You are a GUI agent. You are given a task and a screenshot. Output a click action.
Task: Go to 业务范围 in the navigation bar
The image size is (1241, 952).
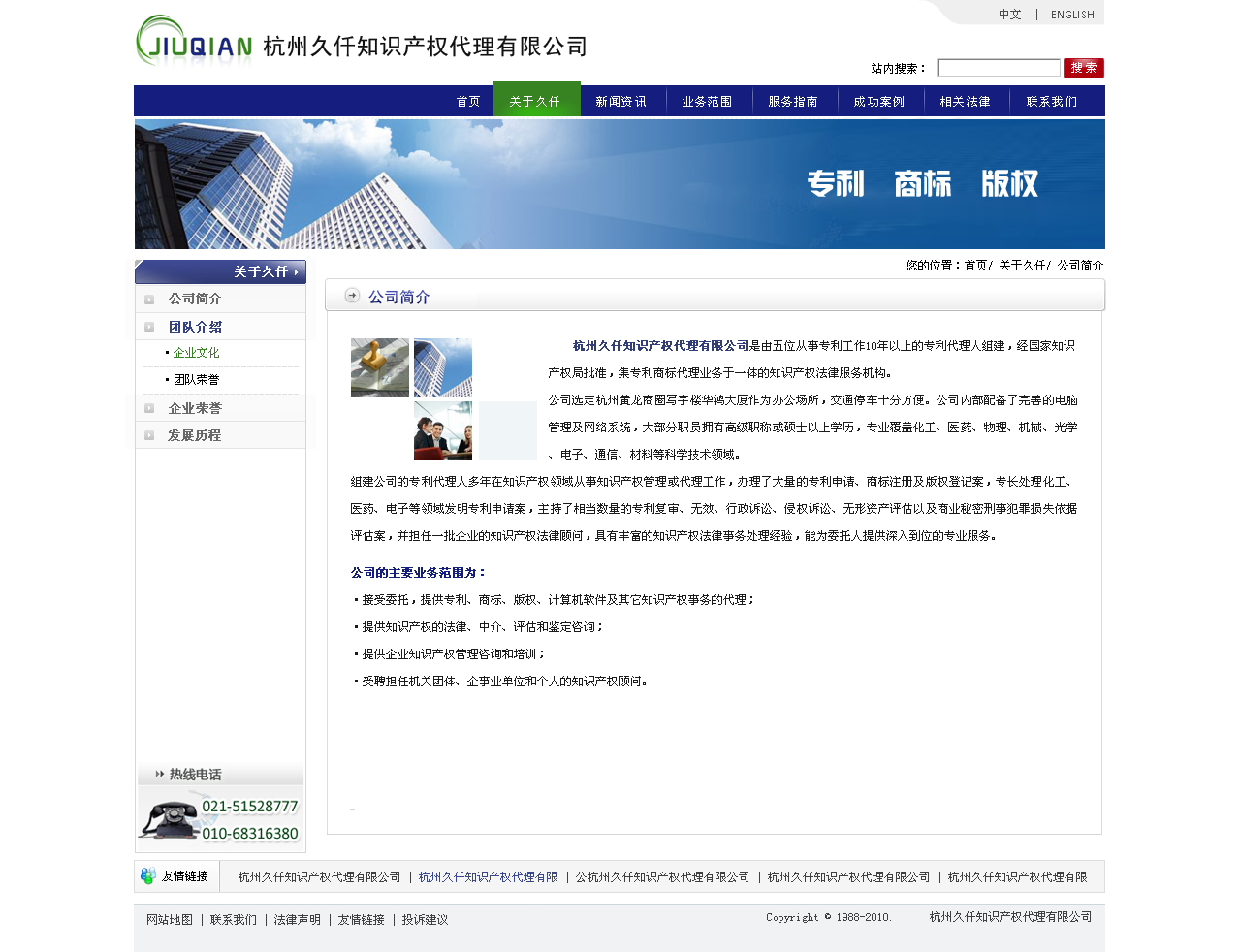(707, 102)
